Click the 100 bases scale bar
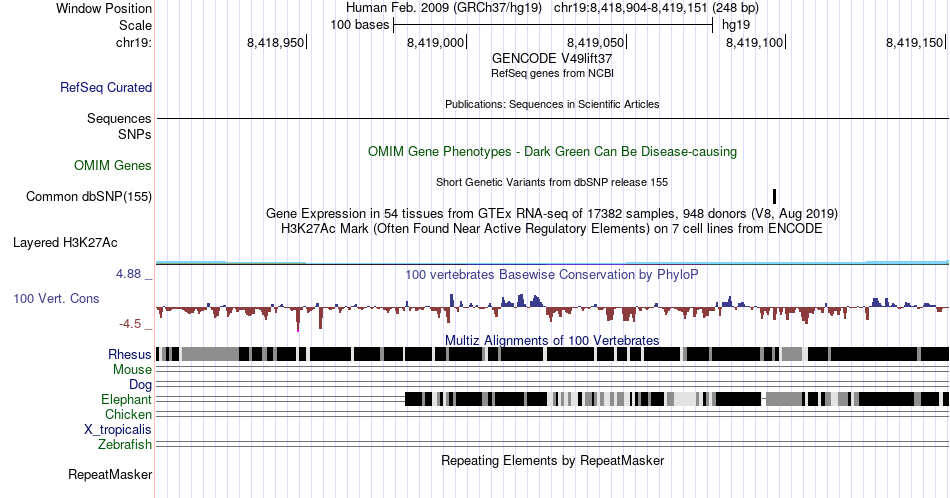The height and width of the screenshot is (498, 950). click(553, 25)
